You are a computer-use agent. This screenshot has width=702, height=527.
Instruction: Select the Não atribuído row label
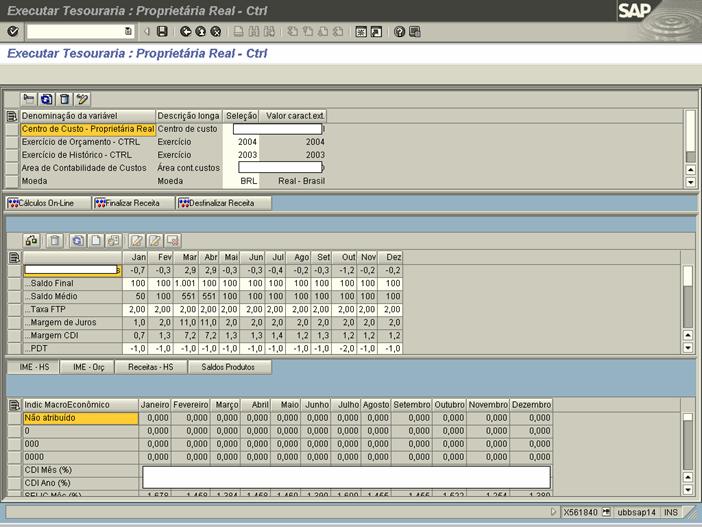pyautogui.click(x=81, y=418)
